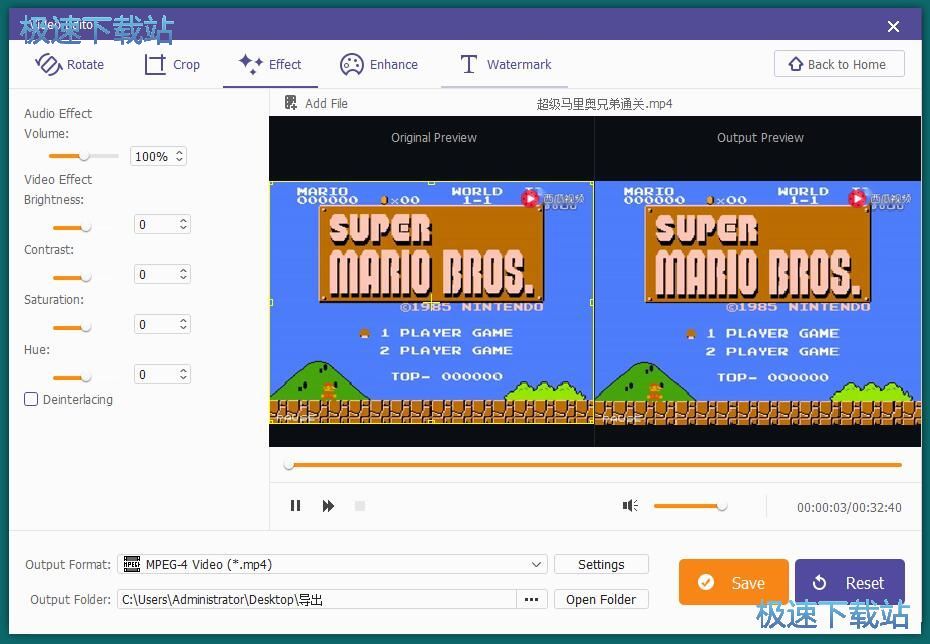
Task: Click the Settings button
Action: pos(601,564)
